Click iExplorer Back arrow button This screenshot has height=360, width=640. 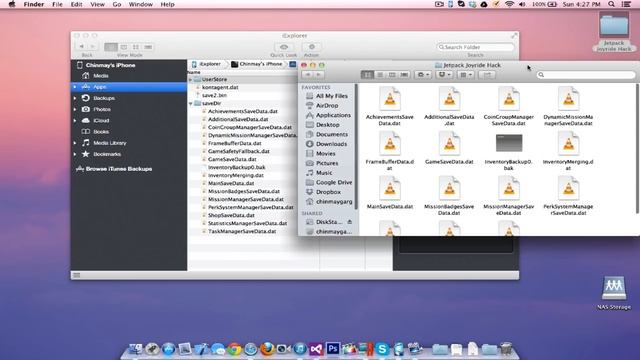coord(82,47)
